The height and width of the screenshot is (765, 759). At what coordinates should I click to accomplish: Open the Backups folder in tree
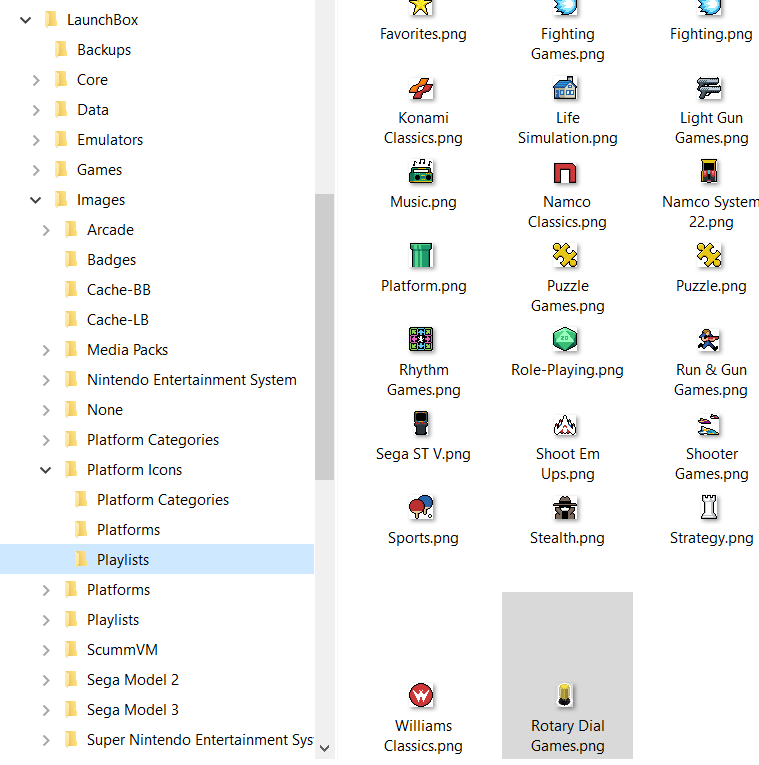click(x=104, y=50)
